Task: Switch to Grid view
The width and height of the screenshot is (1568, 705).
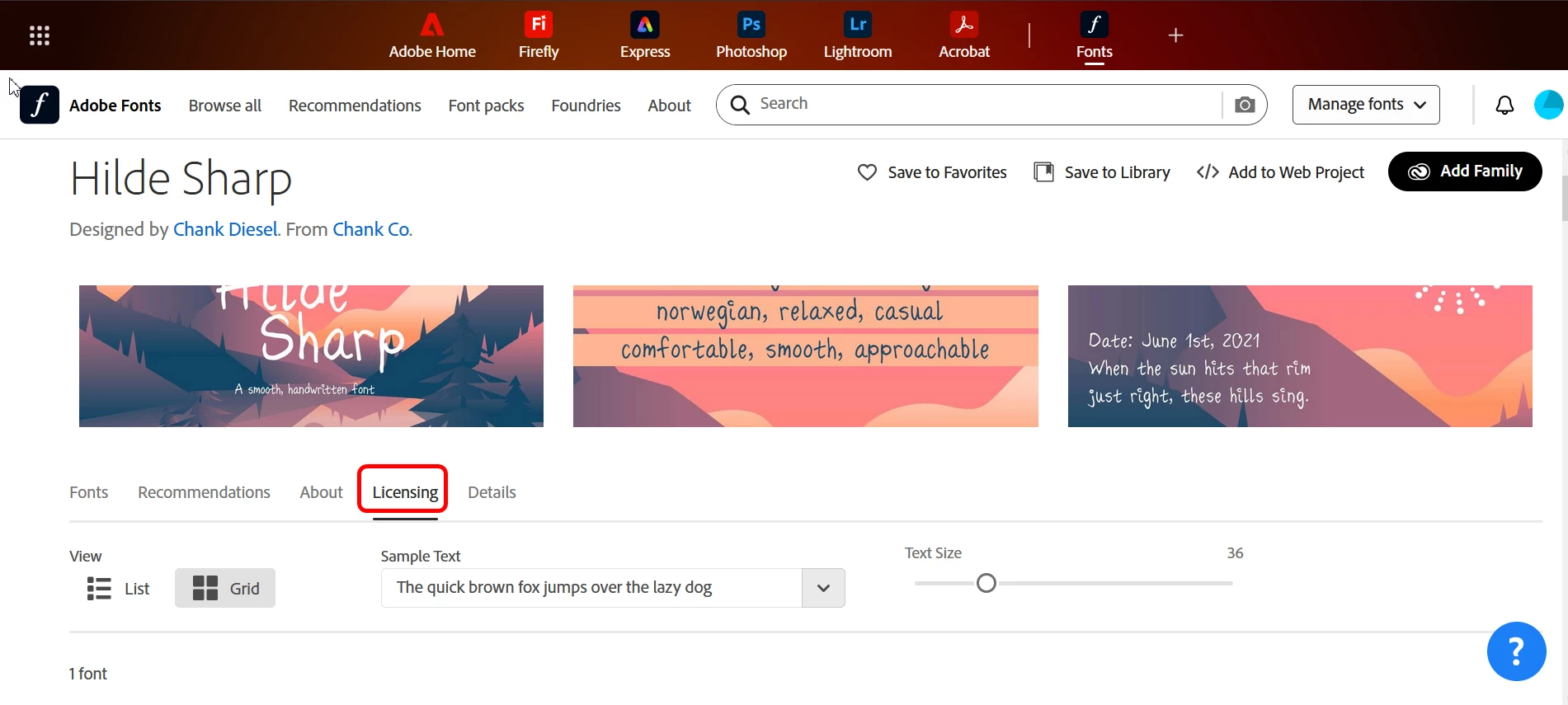Action: click(x=225, y=588)
